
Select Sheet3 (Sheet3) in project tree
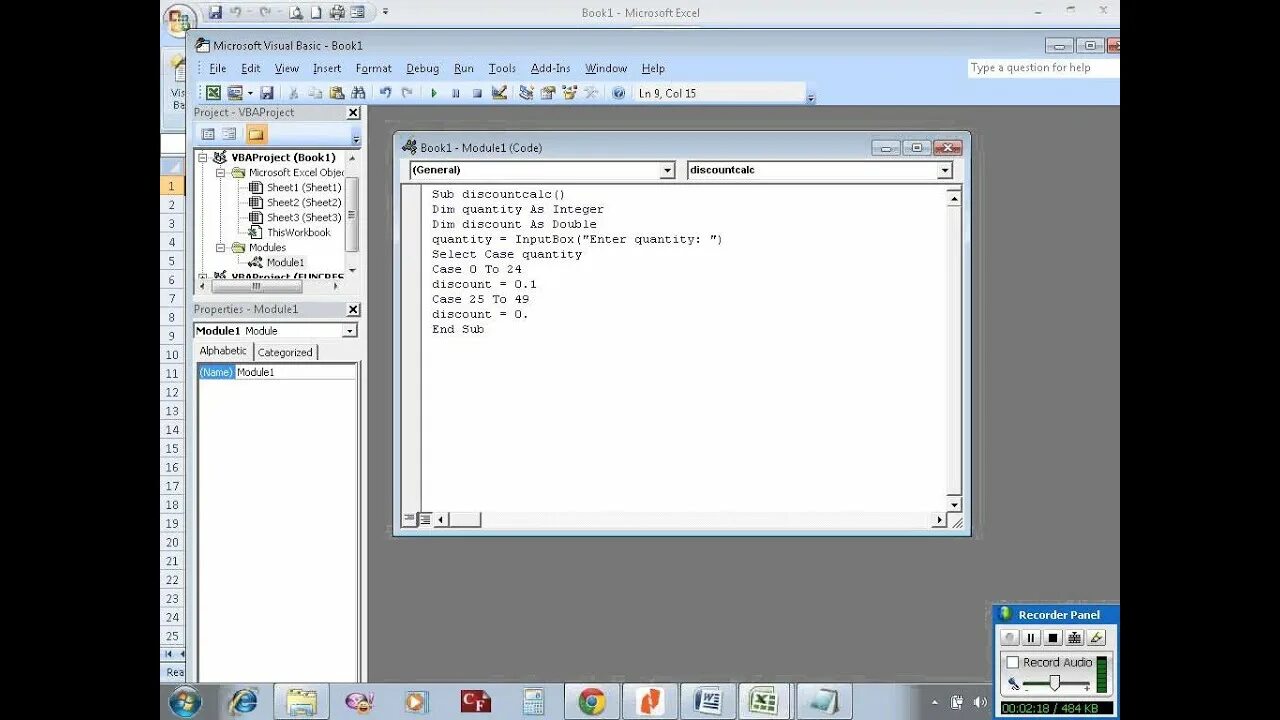[303, 217]
